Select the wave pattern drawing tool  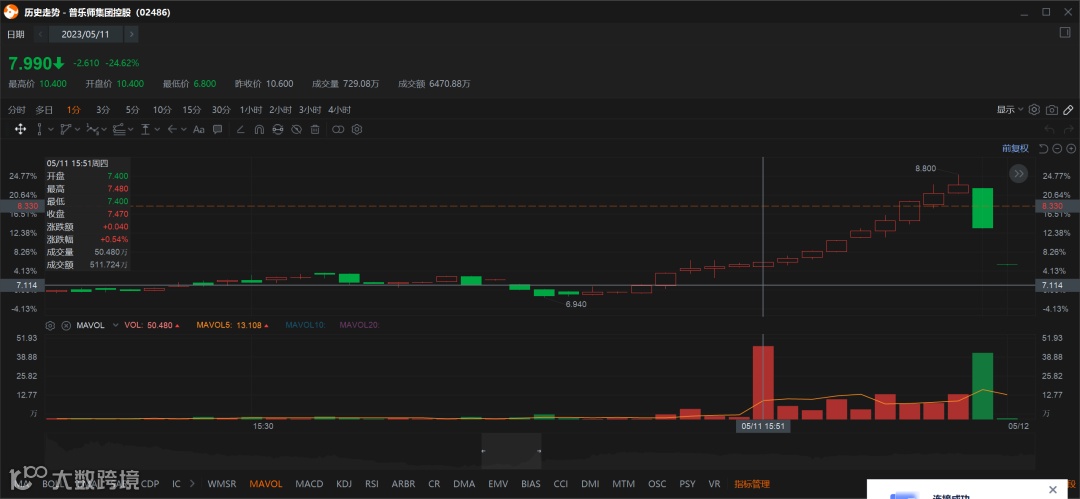pyautogui.click(x=92, y=129)
